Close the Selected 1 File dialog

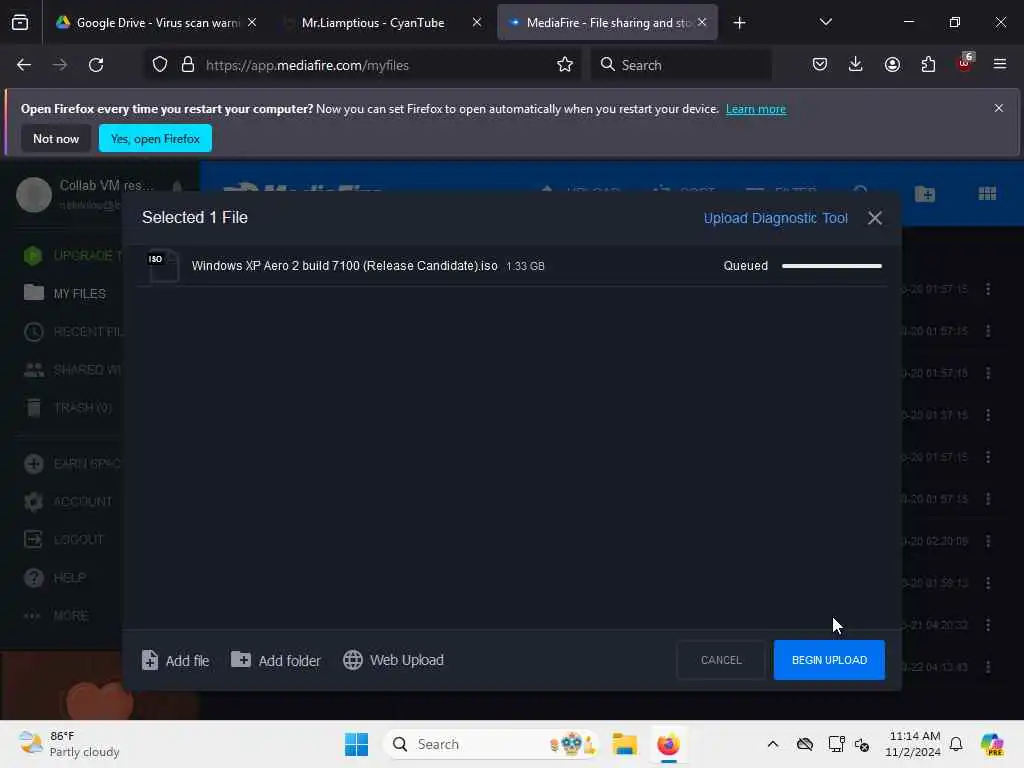click(874, 218)
